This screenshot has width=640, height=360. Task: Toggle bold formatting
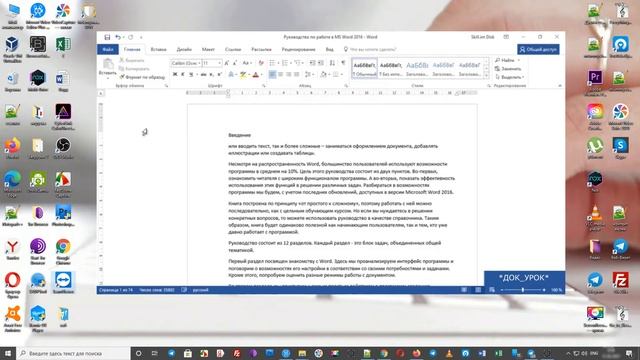[175, 74]
